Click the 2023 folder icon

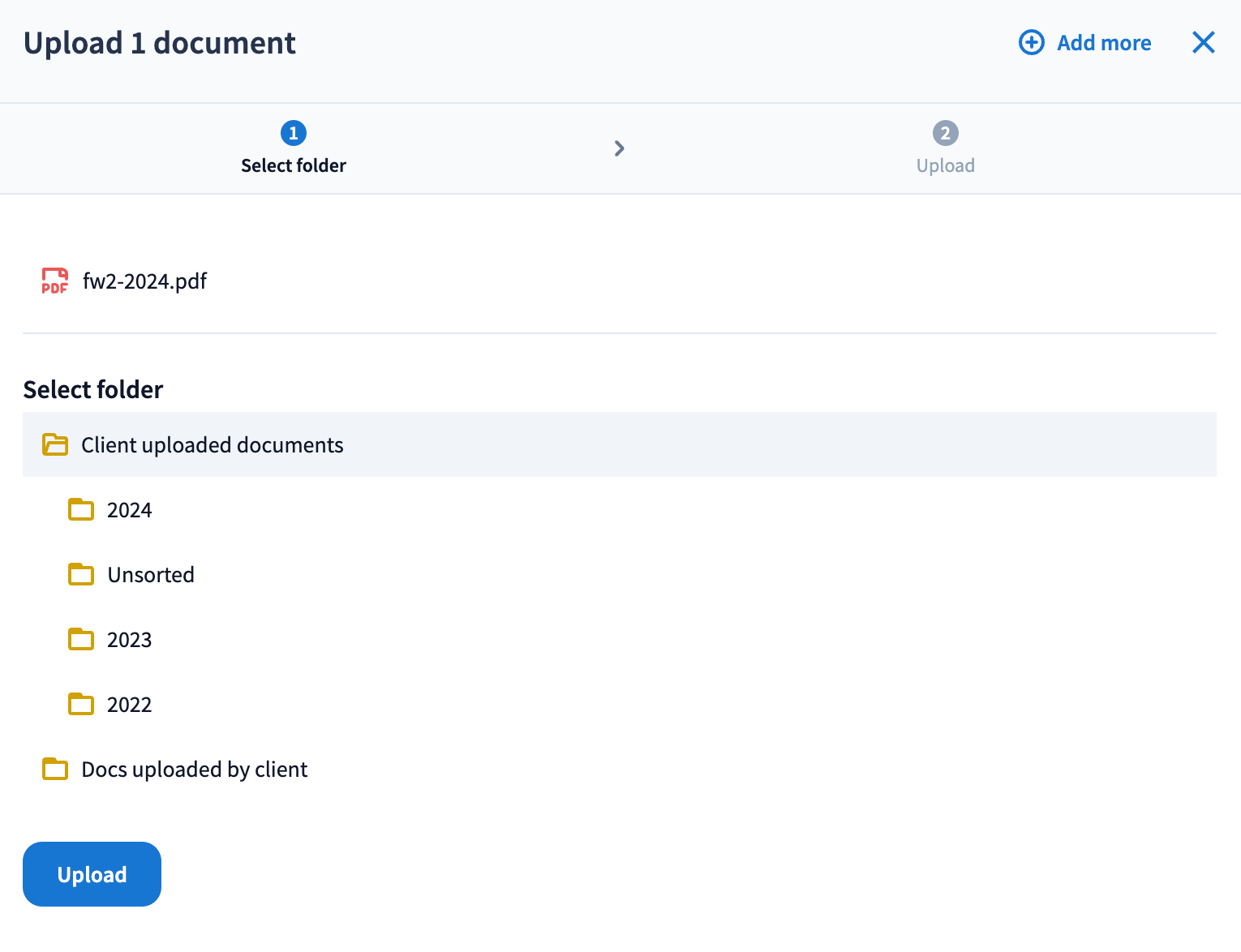point(81,639)
